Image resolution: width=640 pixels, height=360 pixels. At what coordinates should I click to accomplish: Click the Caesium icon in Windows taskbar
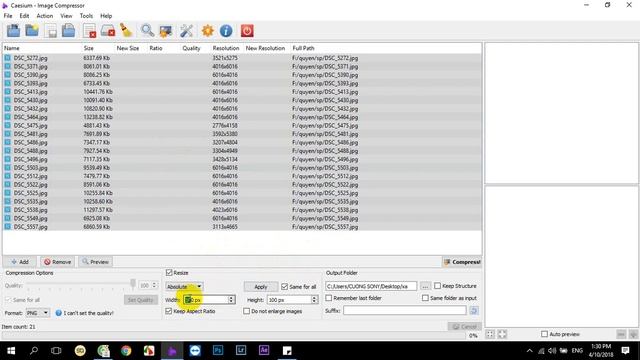172,350
